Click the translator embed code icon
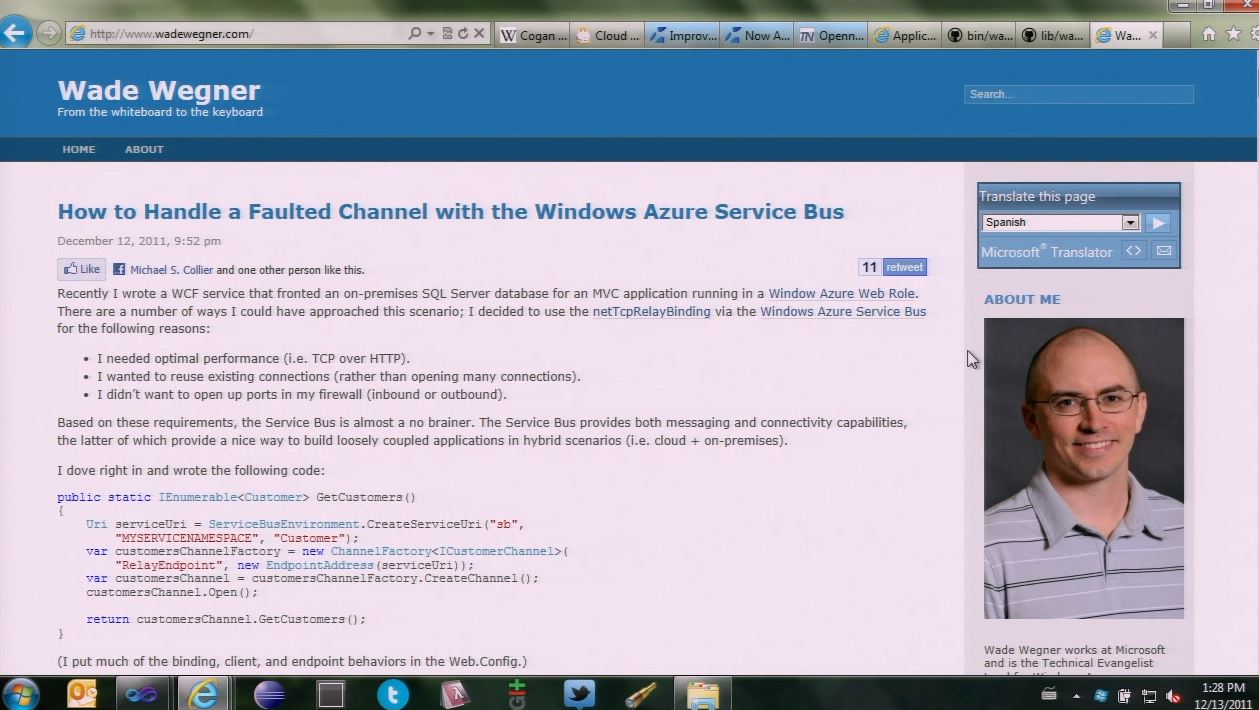The height and width of the screenshot is (710, 1259). pyautogui.click(x=1133, y=251)
